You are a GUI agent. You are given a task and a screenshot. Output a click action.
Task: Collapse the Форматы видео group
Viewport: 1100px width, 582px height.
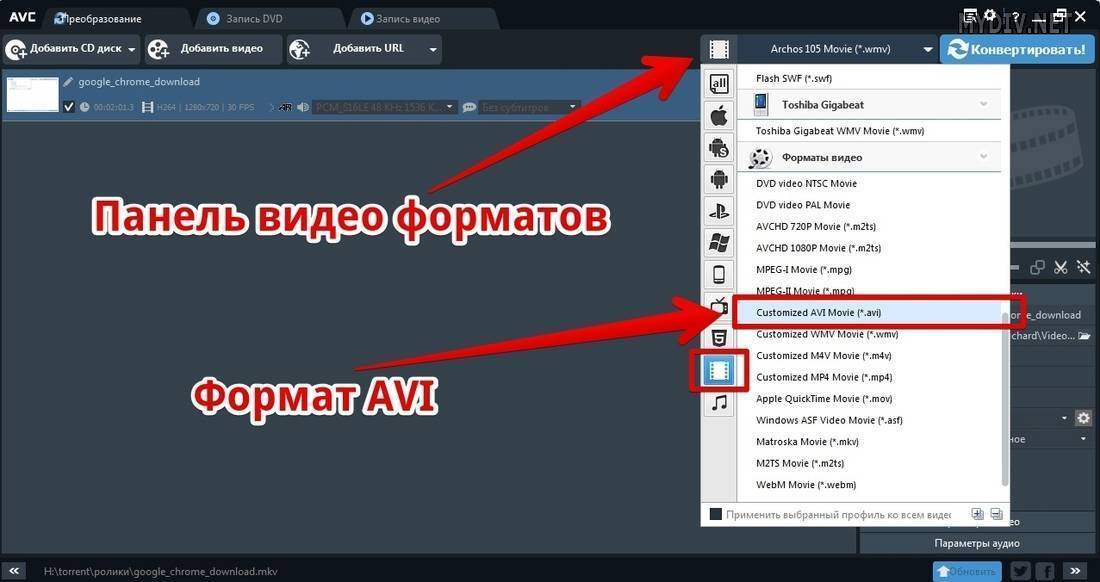click(x=984, y=157)
